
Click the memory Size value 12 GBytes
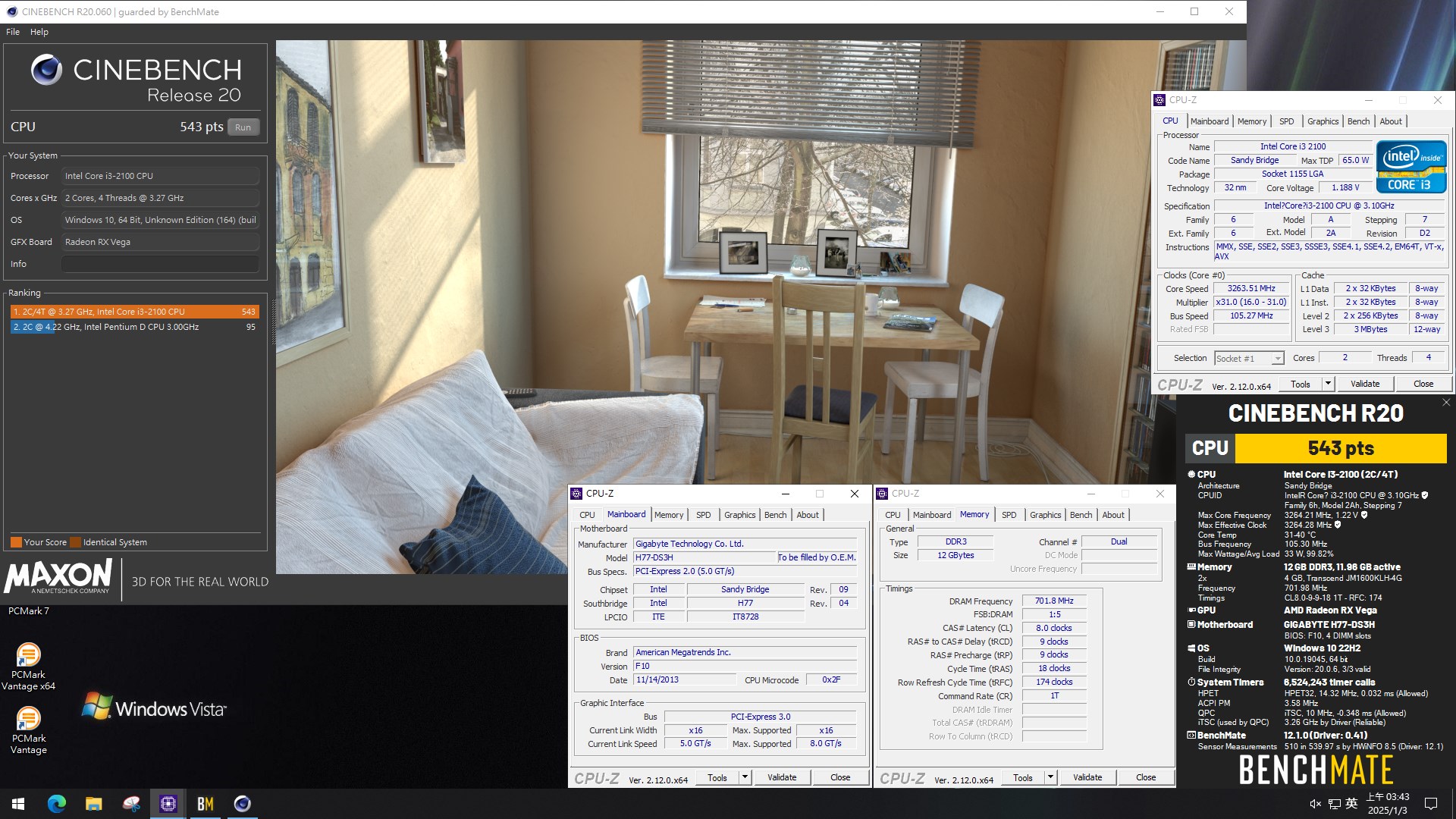click(955, 555)
